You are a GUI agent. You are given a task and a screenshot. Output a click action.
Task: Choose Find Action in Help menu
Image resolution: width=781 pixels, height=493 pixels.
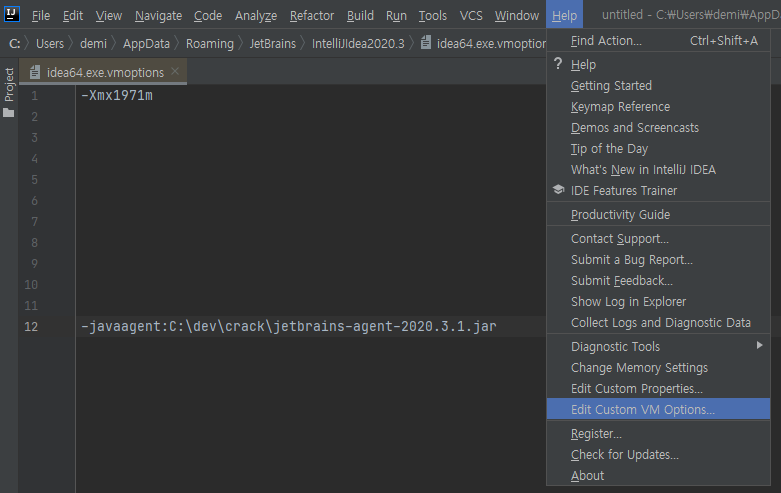point(658,41)
